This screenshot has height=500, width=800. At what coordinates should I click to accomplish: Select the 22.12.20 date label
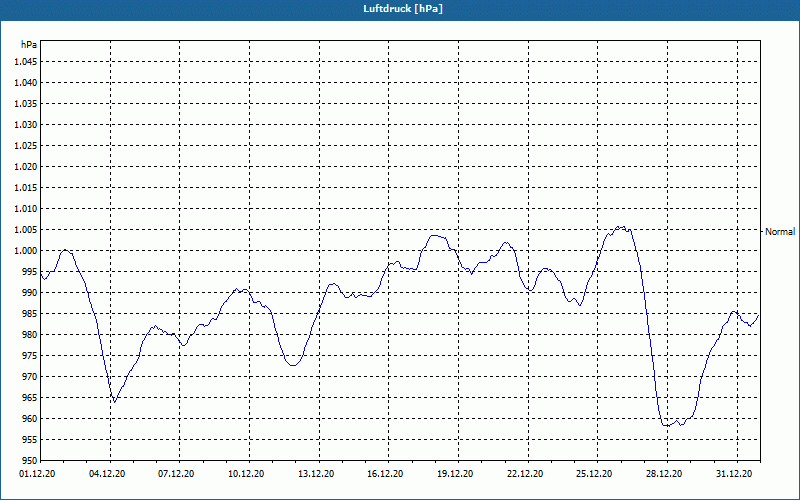[525, 474]
